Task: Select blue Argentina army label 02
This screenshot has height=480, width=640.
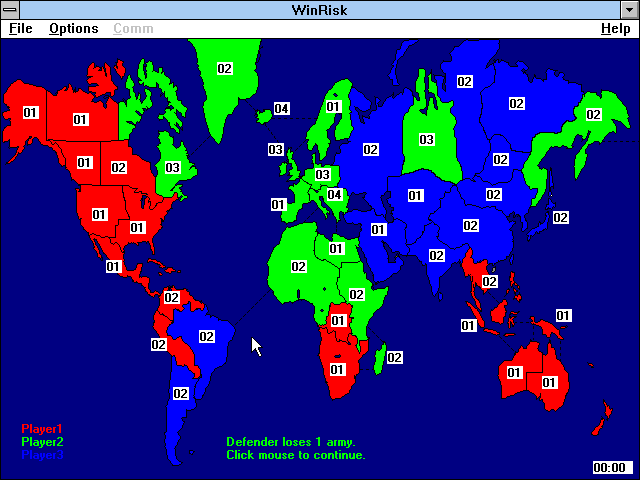Action: (x=181, y=393)
